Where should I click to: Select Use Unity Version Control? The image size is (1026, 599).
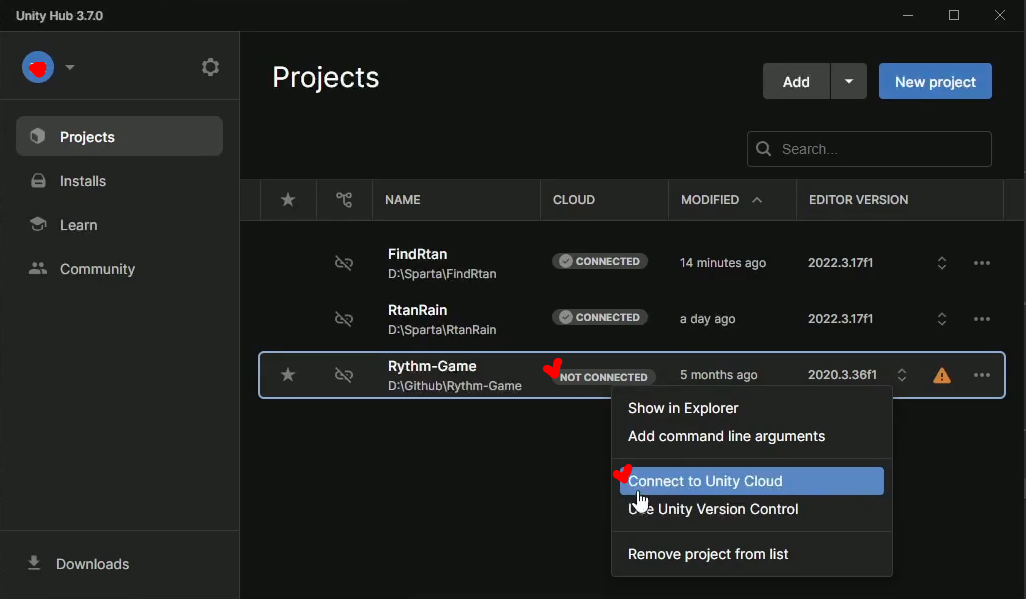pyautogui.click(x=713, y=509)
